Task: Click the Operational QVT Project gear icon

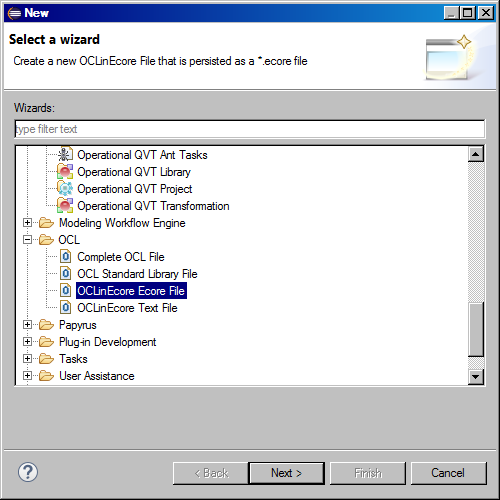Action: [65, 189]
